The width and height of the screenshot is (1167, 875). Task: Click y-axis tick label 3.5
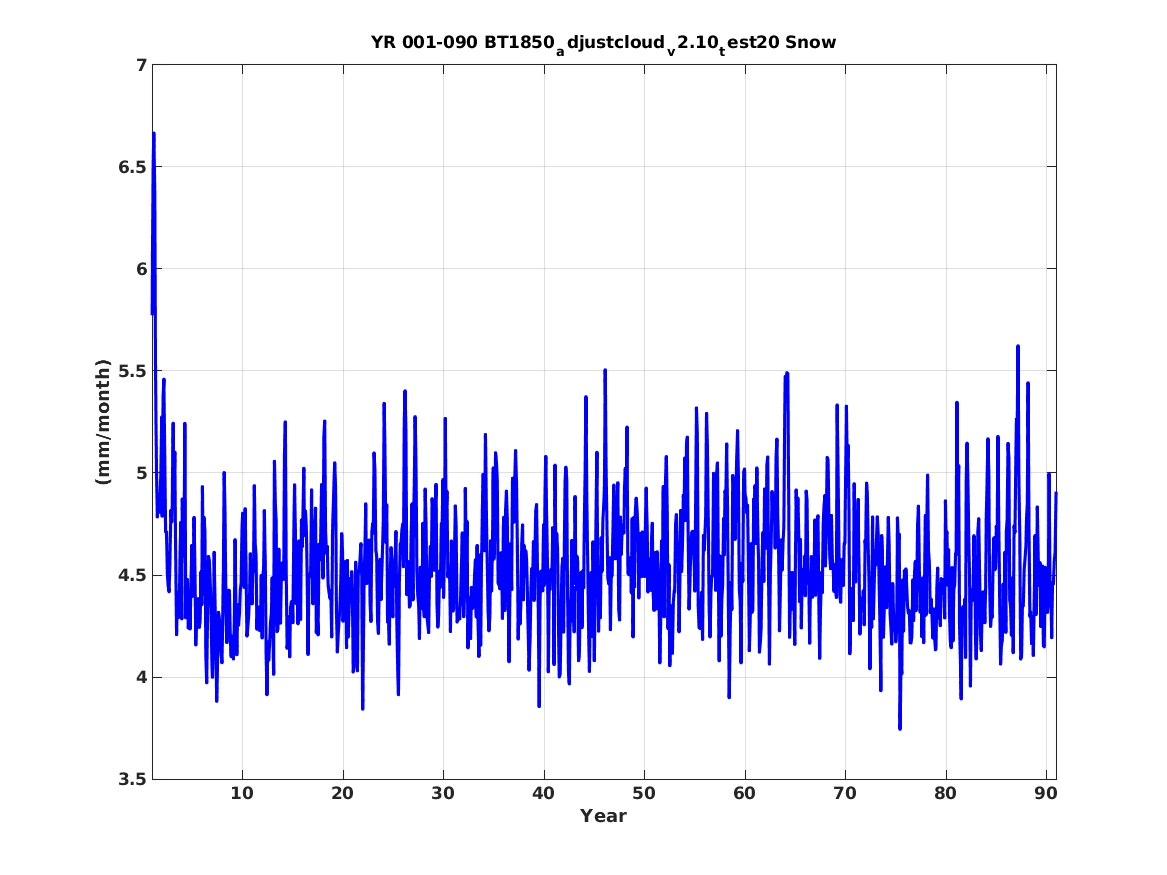click(133, 780)
